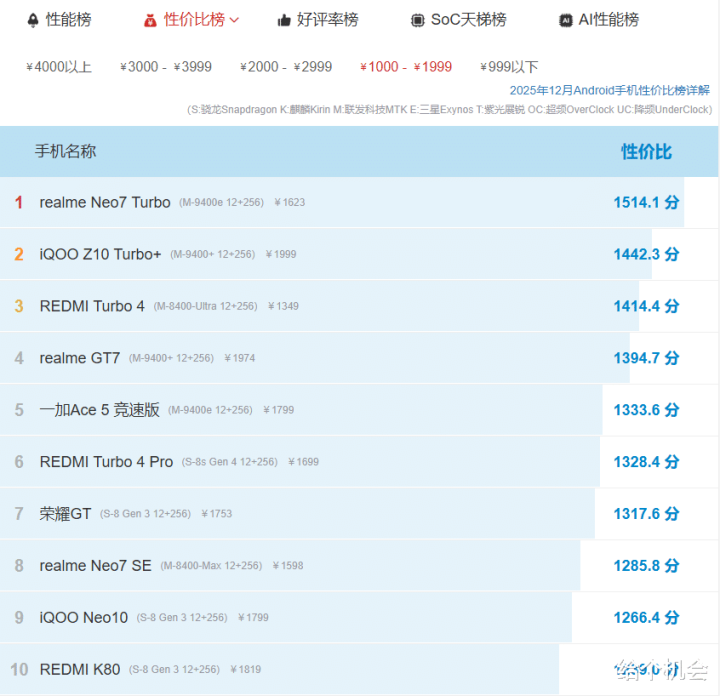Click the 1414.4 分 score
720x696 pixels.
tap(647, 306)
